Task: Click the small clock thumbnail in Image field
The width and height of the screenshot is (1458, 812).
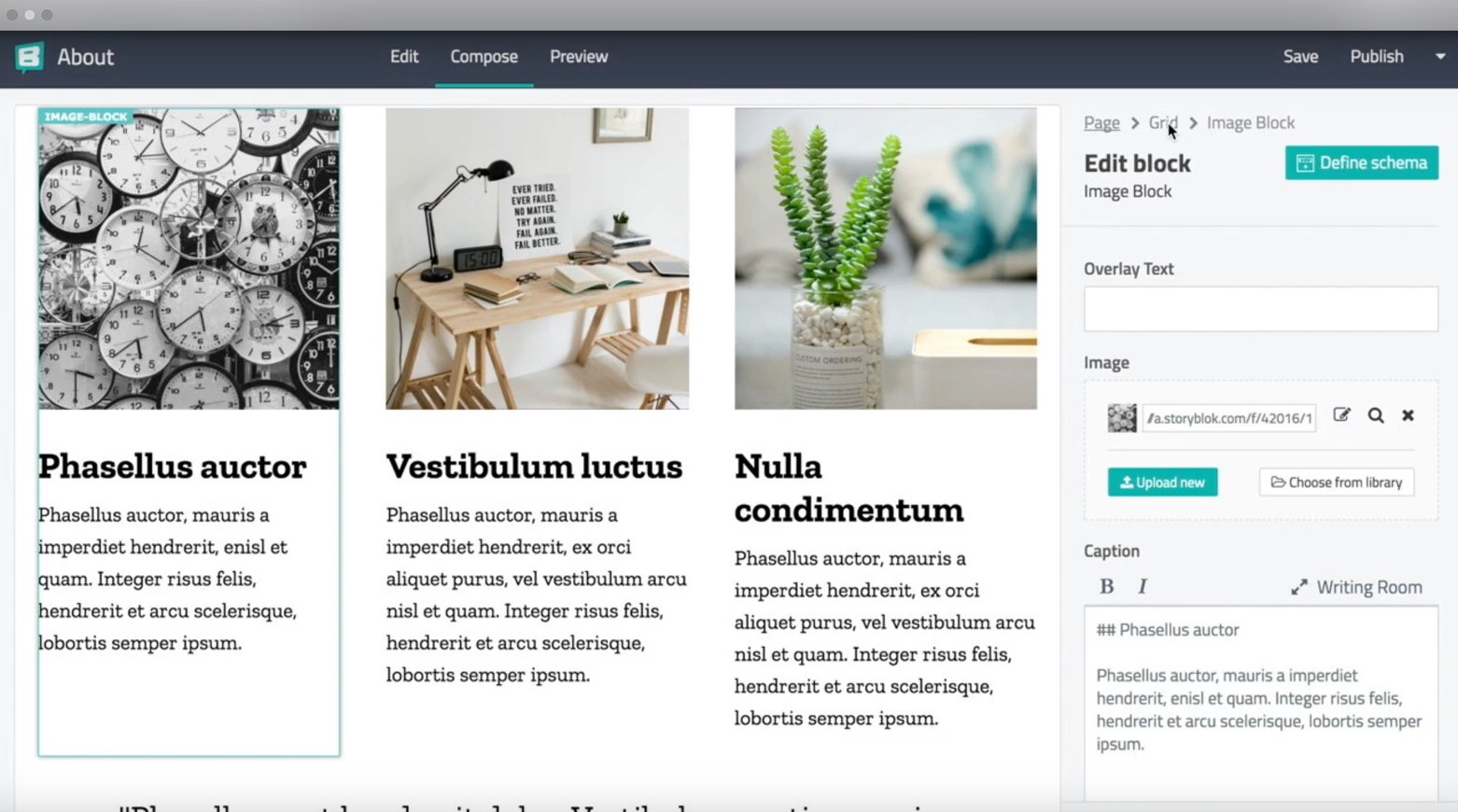Action: 1122,417
